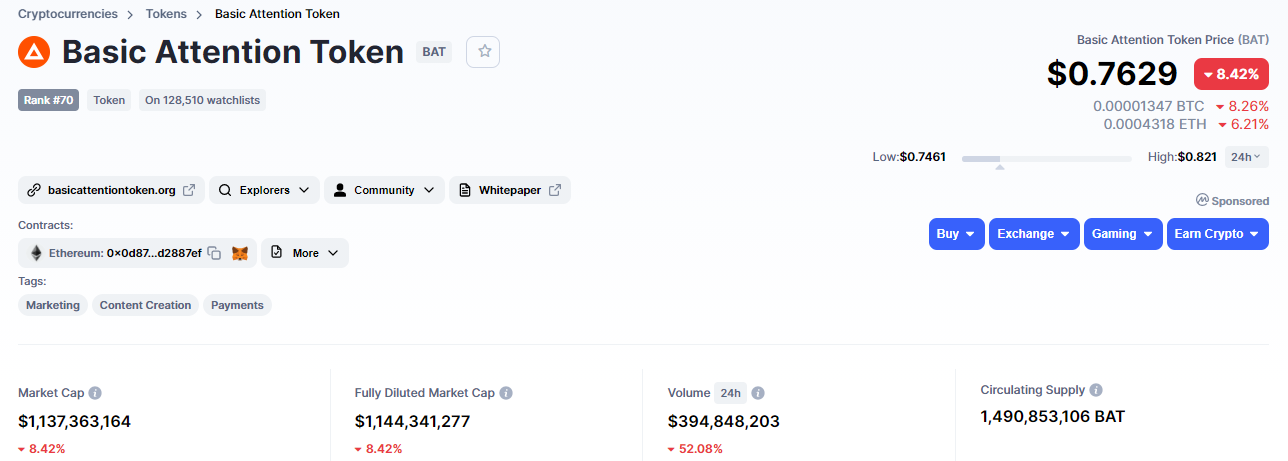This screenshot has height=461, width=1288.
Task: Copy the Ethereum contract address
Action: point(214,254)
